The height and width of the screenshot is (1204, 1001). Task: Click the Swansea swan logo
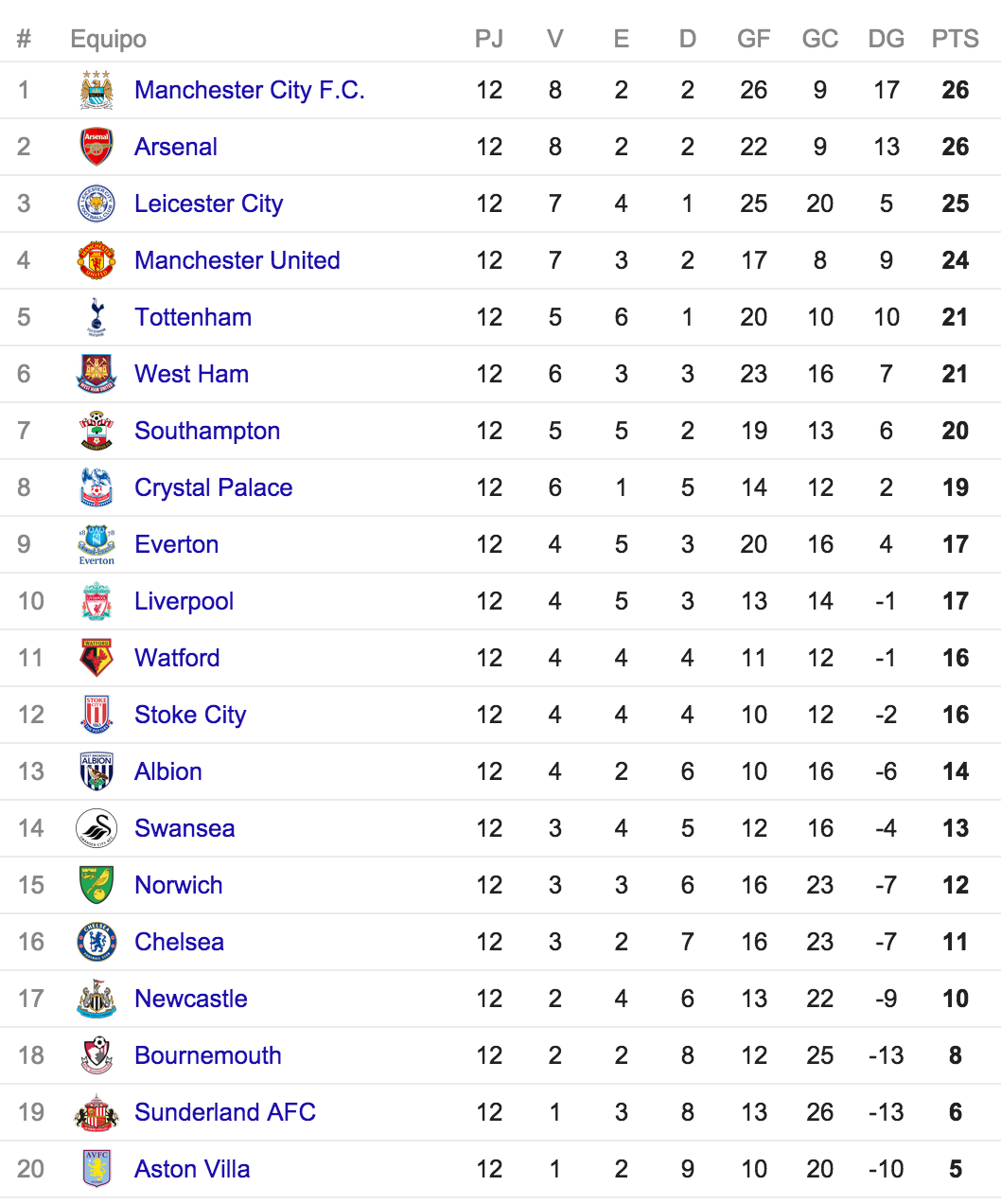[97, 828]
